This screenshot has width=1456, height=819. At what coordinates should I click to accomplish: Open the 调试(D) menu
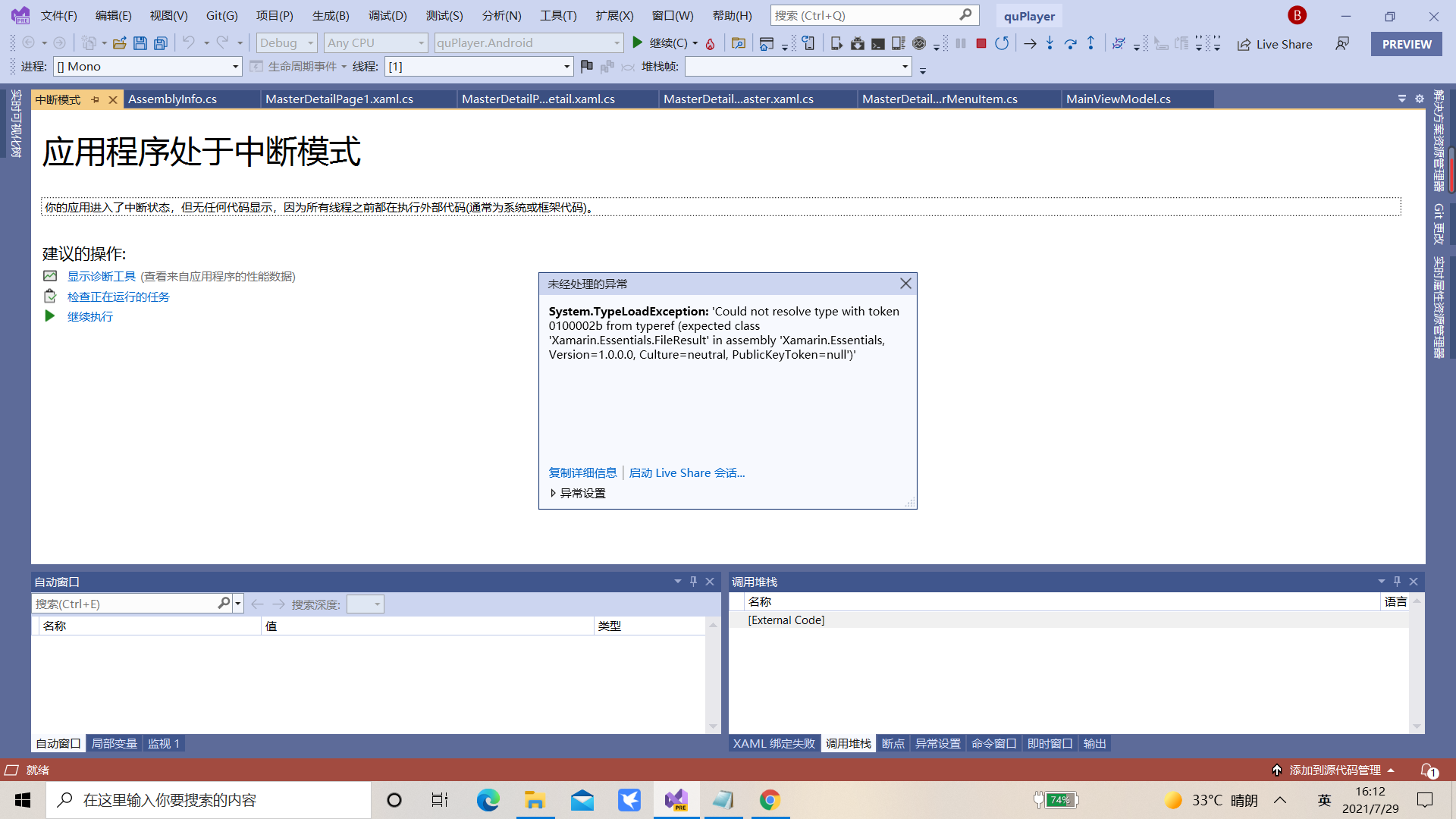coord(388,15)
